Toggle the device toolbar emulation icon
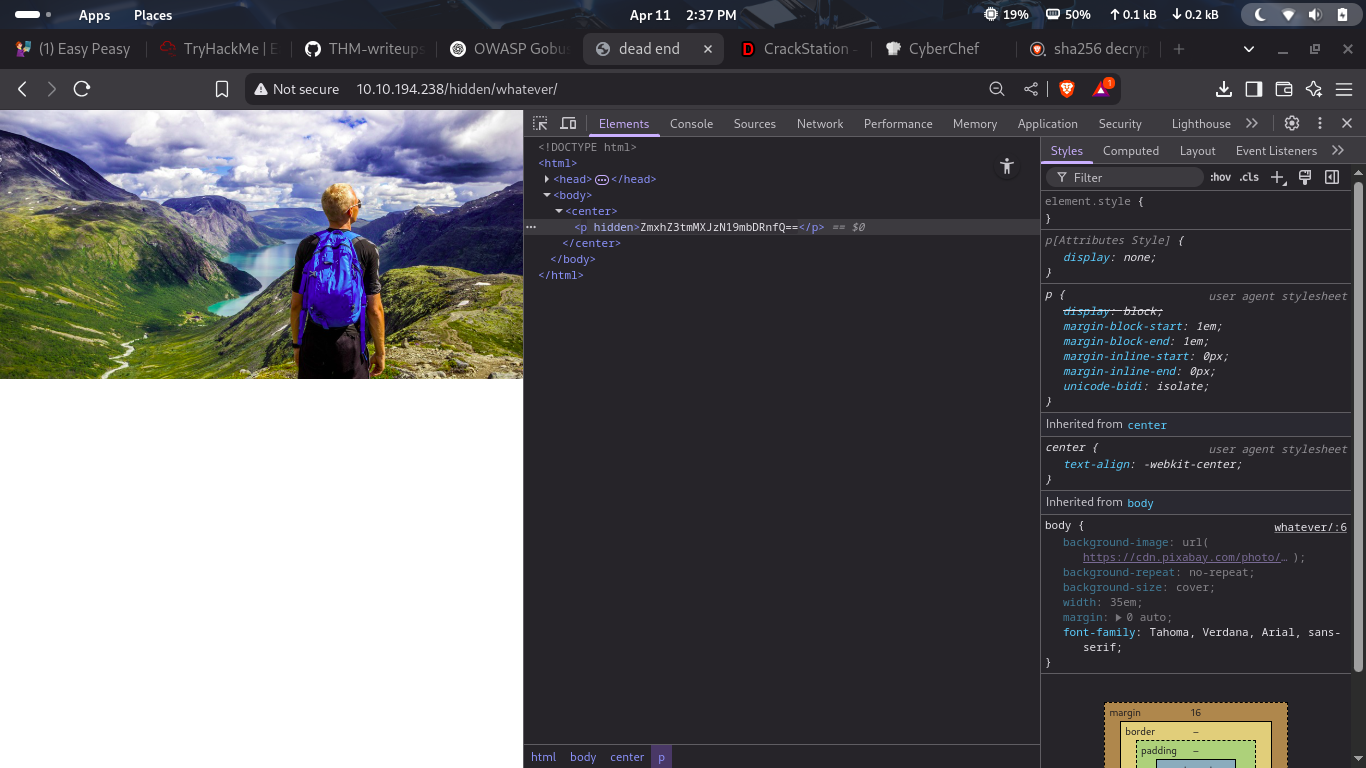The width and height of the screenshot is (1366, 768). pos(568,124)
